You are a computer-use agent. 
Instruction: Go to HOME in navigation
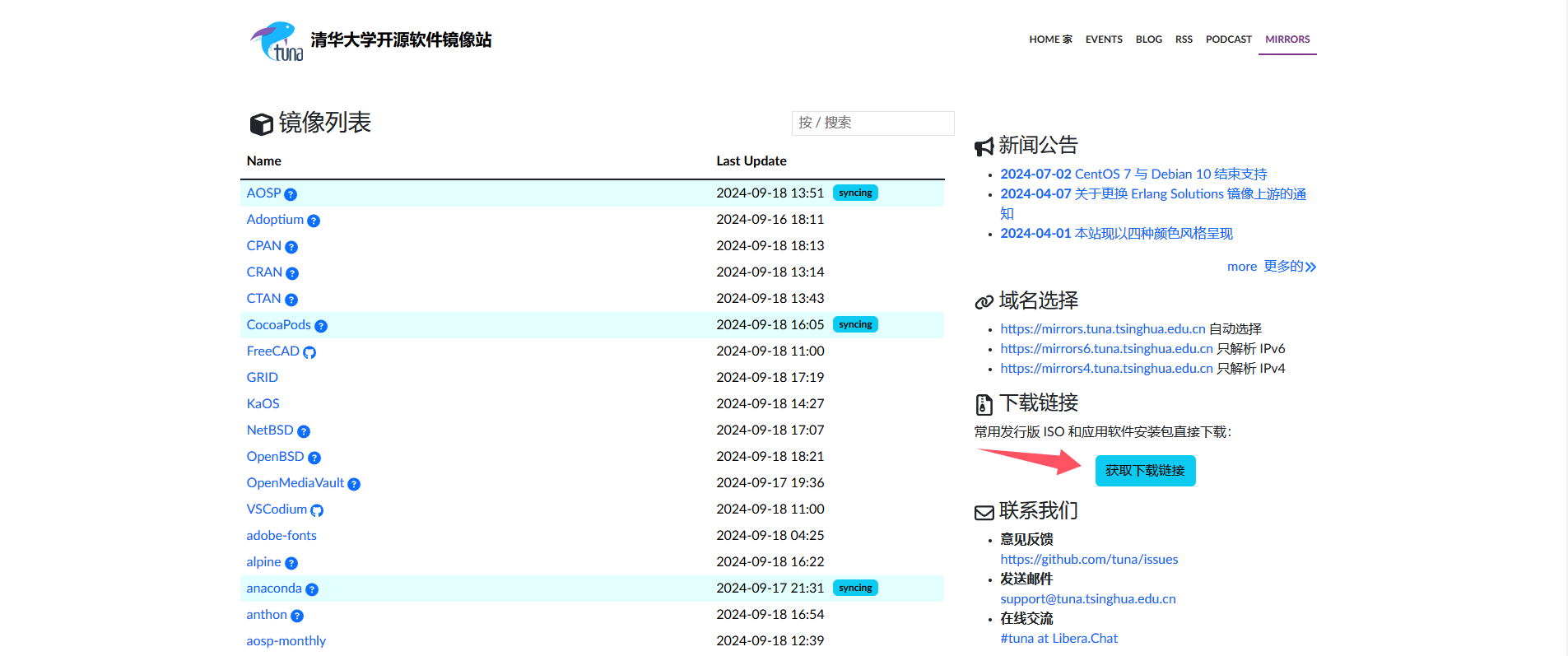click(1050, 40)
